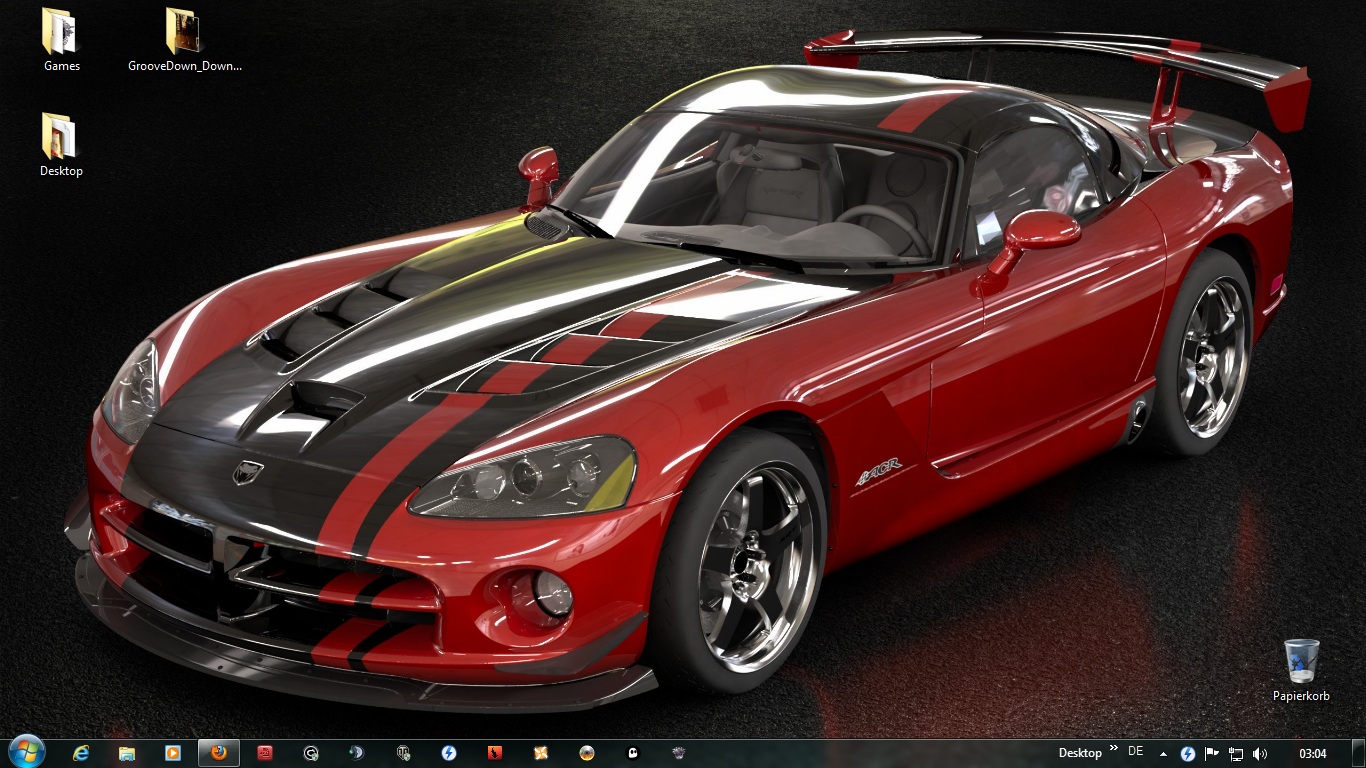This screenshot has height=768, width=1366.
Task: Open the DE language selector
Action: pyautogui.click(x=1135, y=752)
